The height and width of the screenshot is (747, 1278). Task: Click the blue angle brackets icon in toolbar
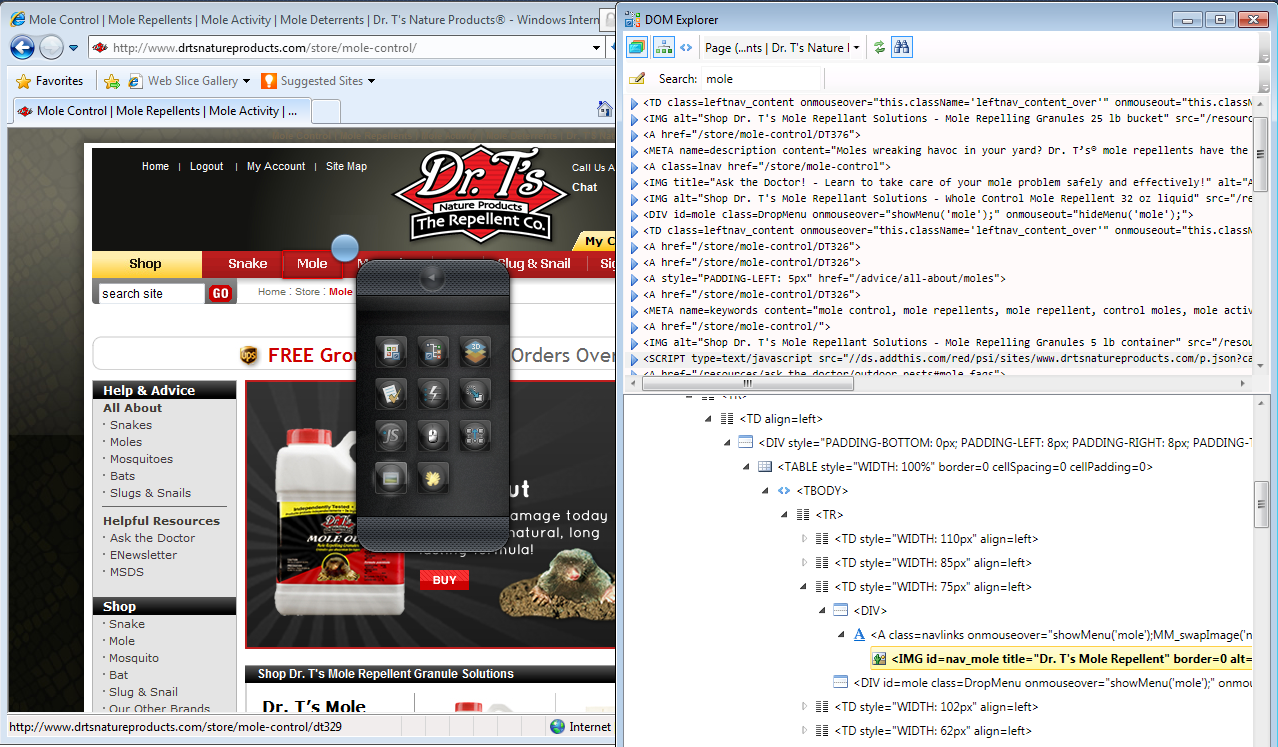click(x=686, y=47)
